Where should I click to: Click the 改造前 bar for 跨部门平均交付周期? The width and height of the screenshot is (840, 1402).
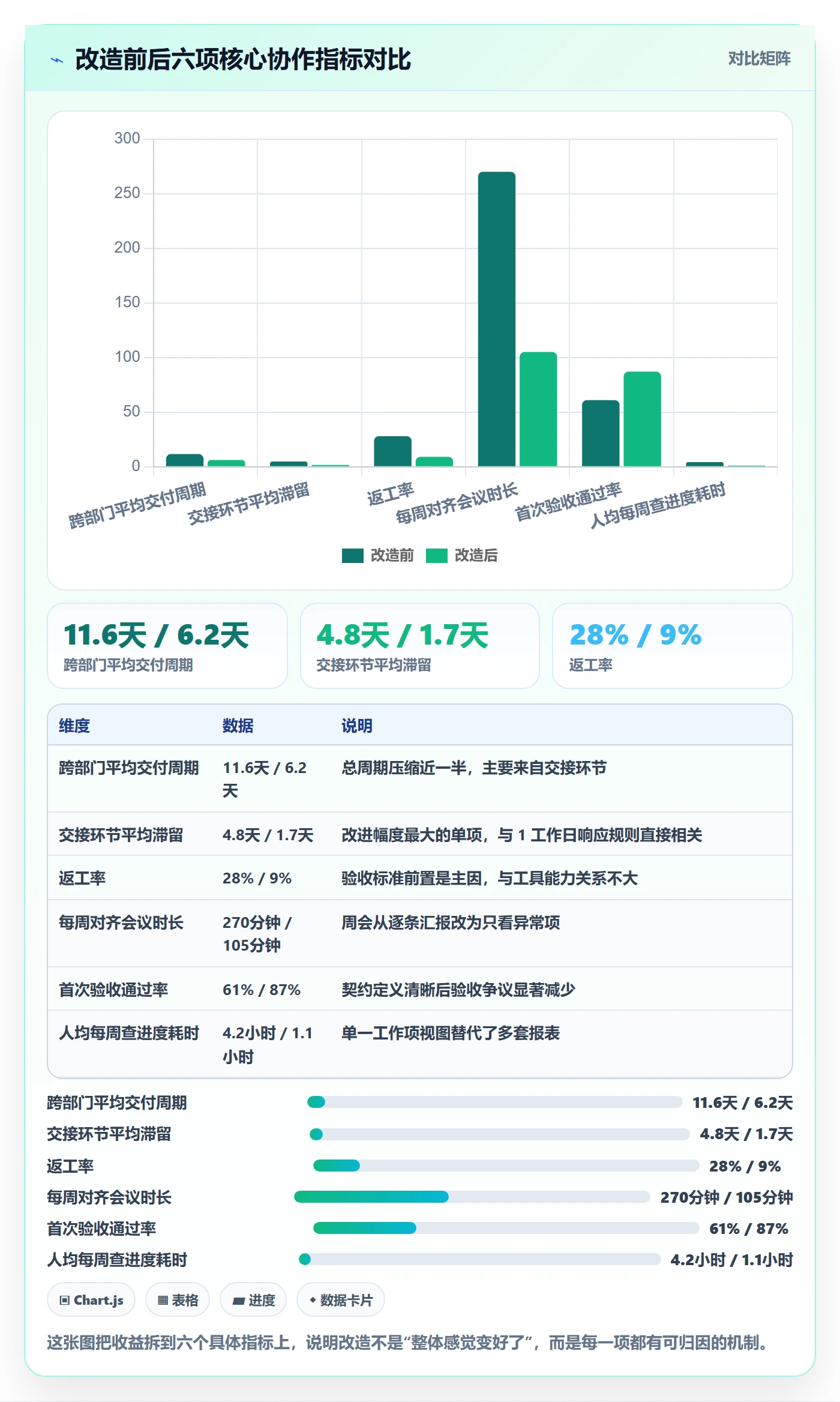pyautogui.click(x=185, y=460)
